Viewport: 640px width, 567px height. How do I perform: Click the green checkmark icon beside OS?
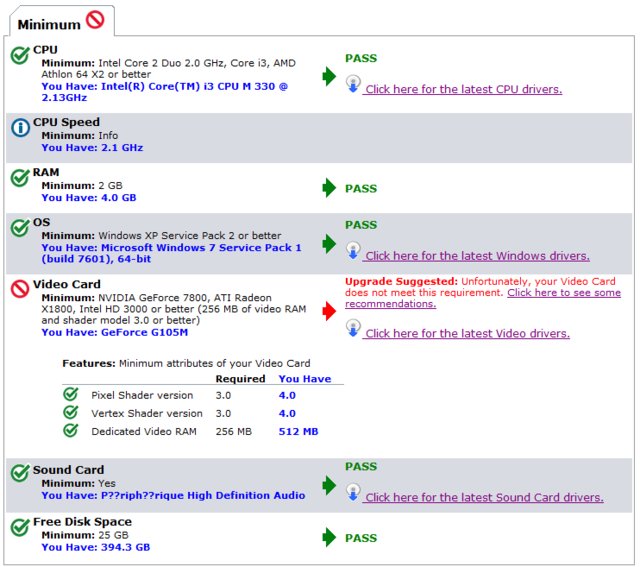point(19,227)
